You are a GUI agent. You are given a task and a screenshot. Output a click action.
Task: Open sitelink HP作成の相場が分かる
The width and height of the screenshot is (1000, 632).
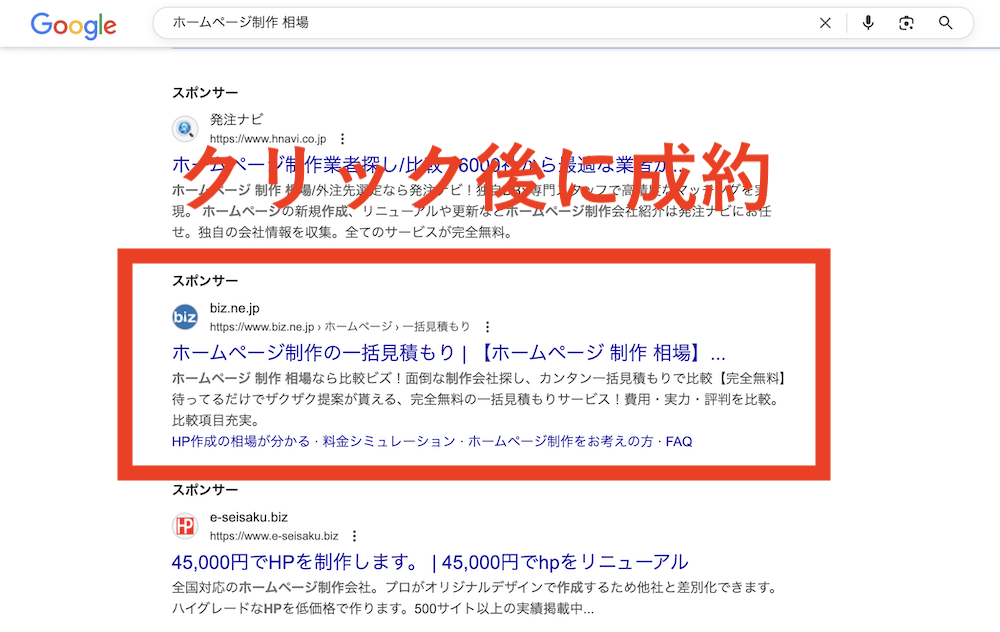point(240,441)
